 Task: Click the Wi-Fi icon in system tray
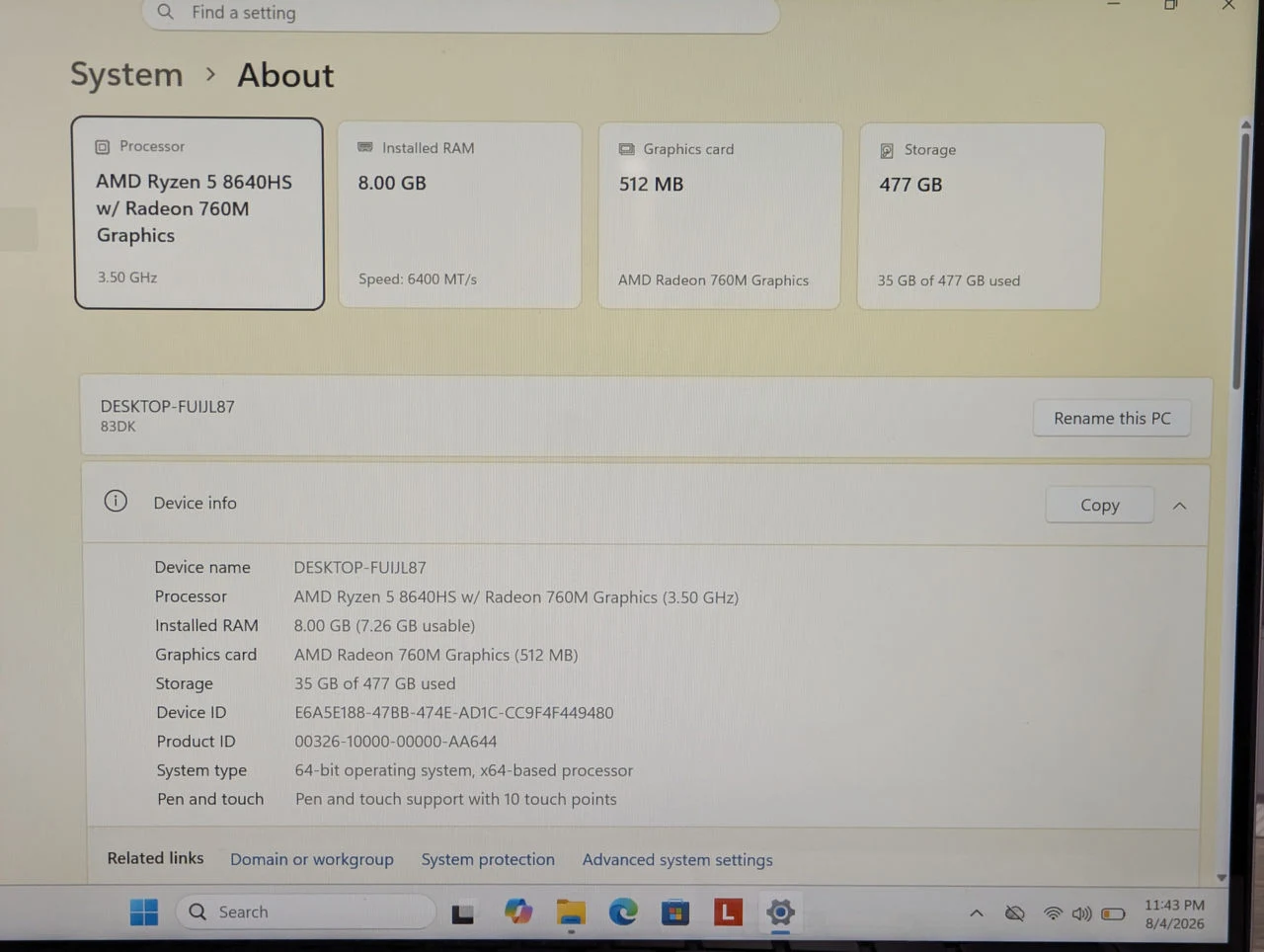[1054, 913]
